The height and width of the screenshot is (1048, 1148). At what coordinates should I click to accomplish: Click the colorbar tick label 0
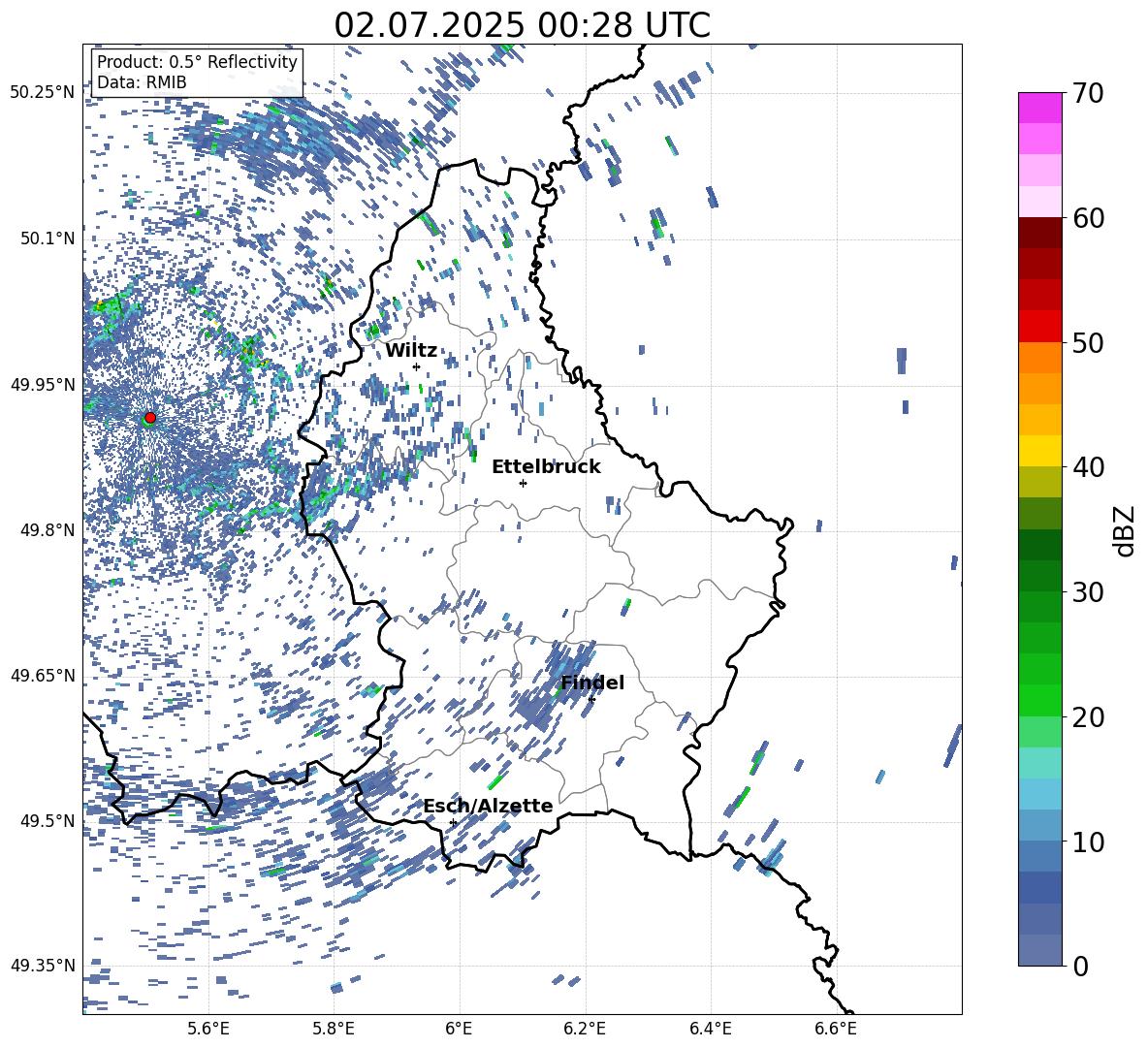(1080, 966)
